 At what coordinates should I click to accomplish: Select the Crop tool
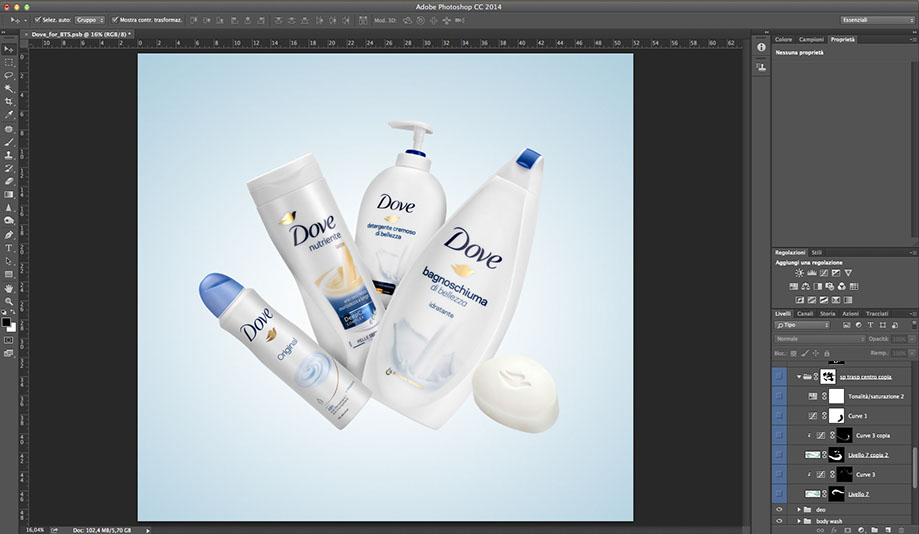pyautogui.click(x=9, y=101)
